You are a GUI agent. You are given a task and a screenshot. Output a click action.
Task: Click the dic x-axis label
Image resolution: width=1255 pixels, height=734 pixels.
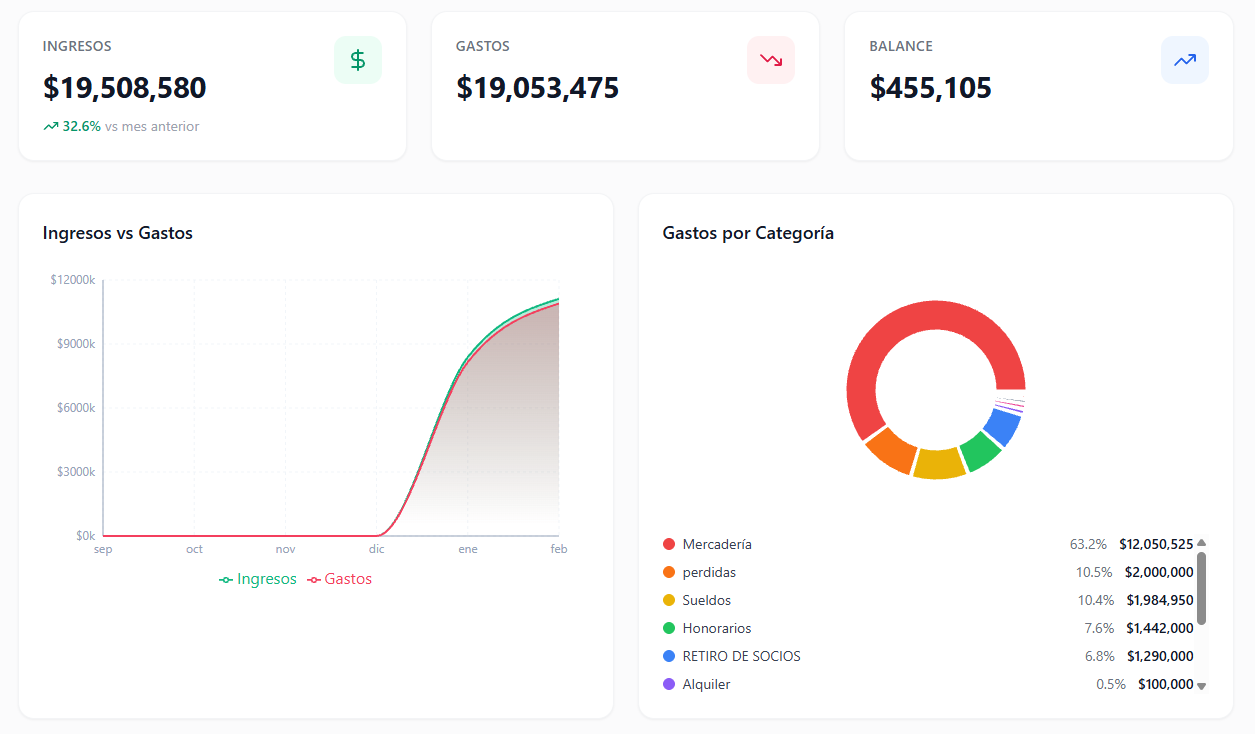pos(376,549)
